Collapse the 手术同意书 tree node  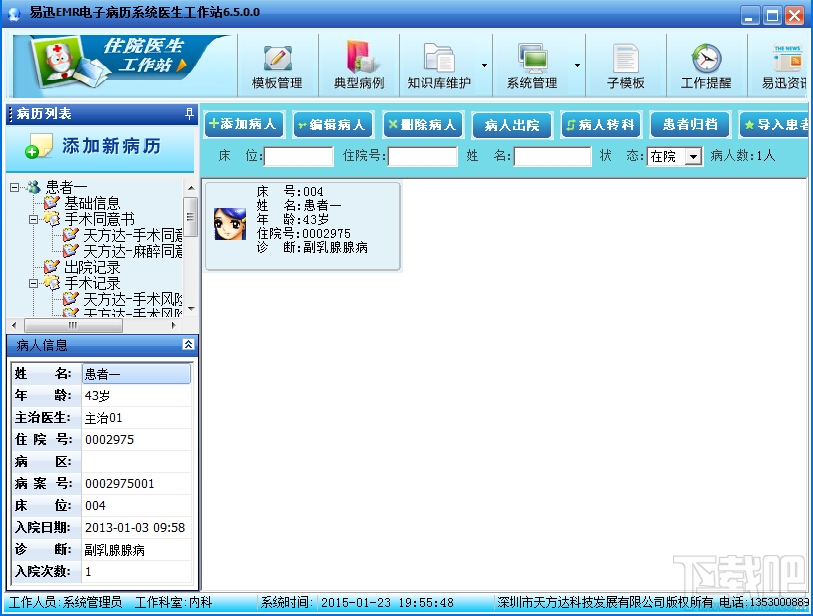[33, 219]
